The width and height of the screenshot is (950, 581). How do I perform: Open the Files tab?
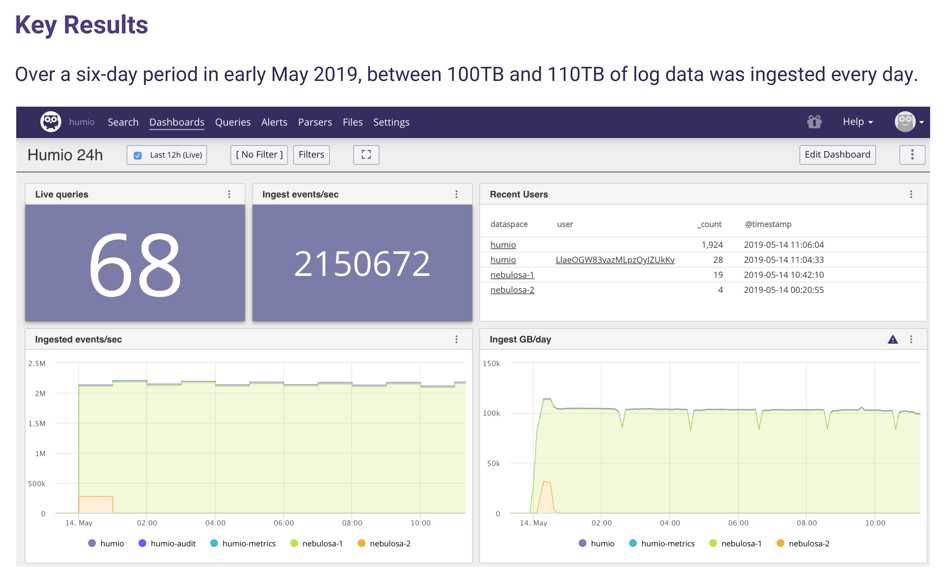point(353,122)
